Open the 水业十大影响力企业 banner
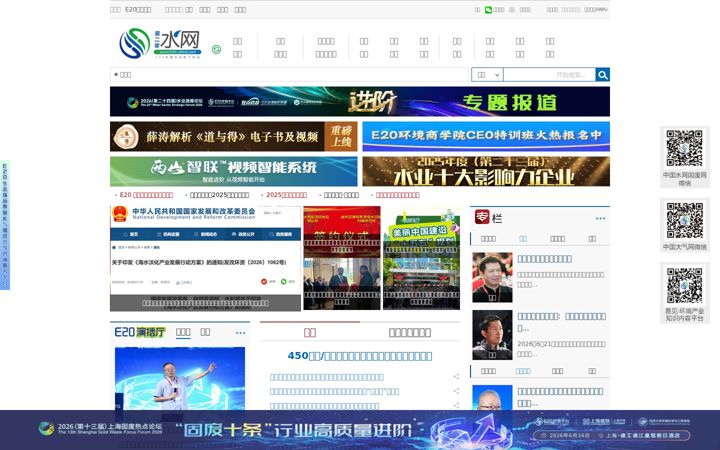The image size is (720, 450). (x=486, y=171)
